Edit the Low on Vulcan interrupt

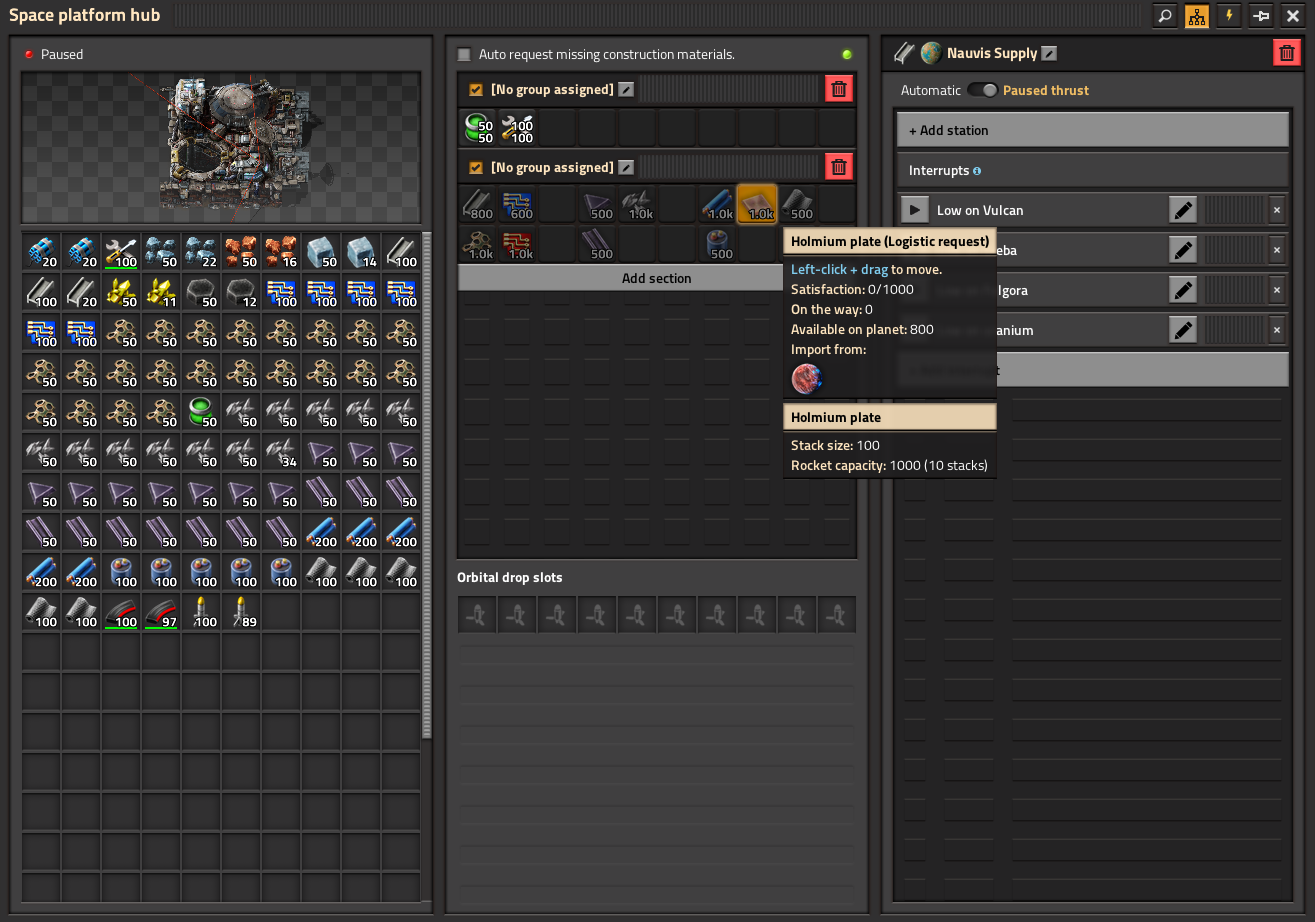[x=1183, y=210]
